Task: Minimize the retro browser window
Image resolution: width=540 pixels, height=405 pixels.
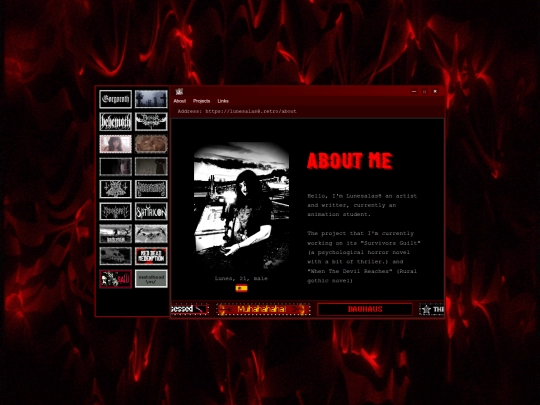Action: click(x=414, y=91)
